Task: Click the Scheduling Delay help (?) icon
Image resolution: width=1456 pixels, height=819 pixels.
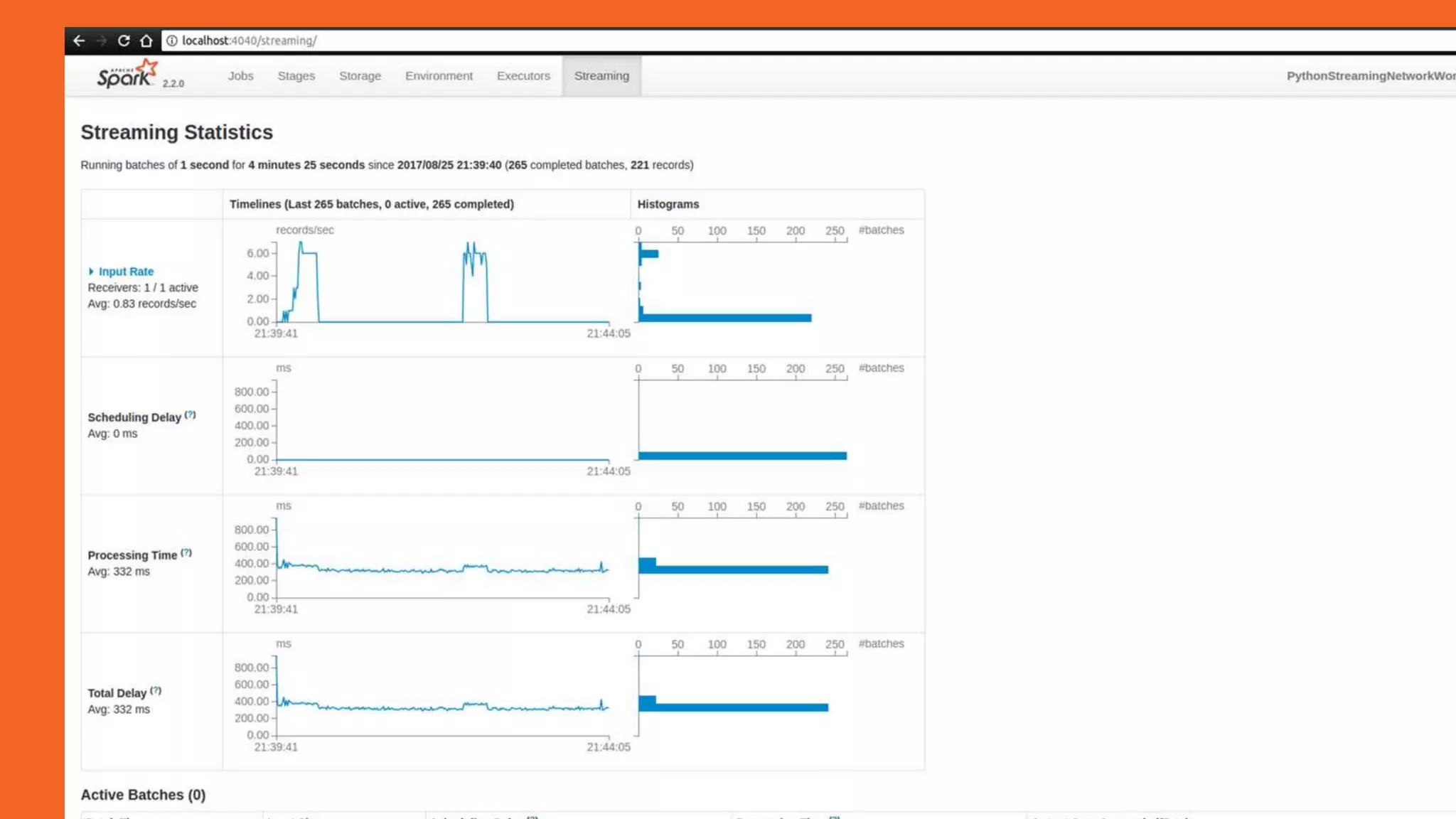Action: (190, 414)
